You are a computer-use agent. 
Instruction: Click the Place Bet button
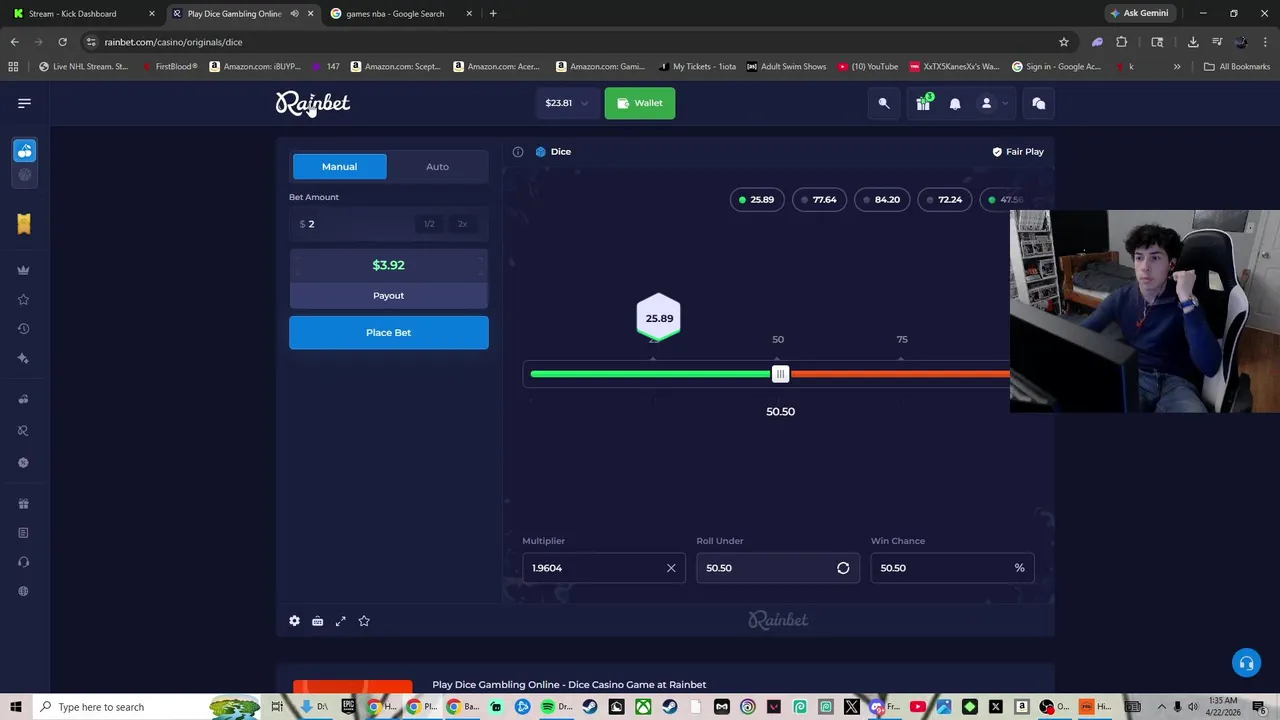pyautogui.click(x=389, y=333)
